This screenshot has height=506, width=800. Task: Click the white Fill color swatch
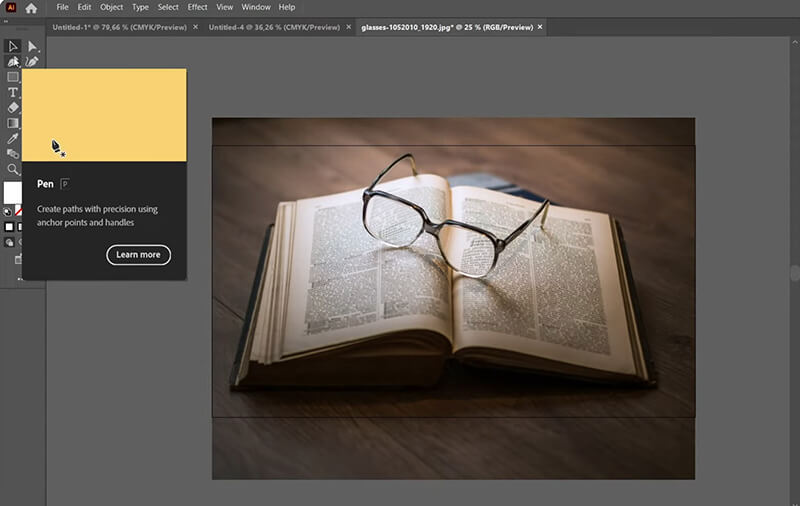coord(12,193)
